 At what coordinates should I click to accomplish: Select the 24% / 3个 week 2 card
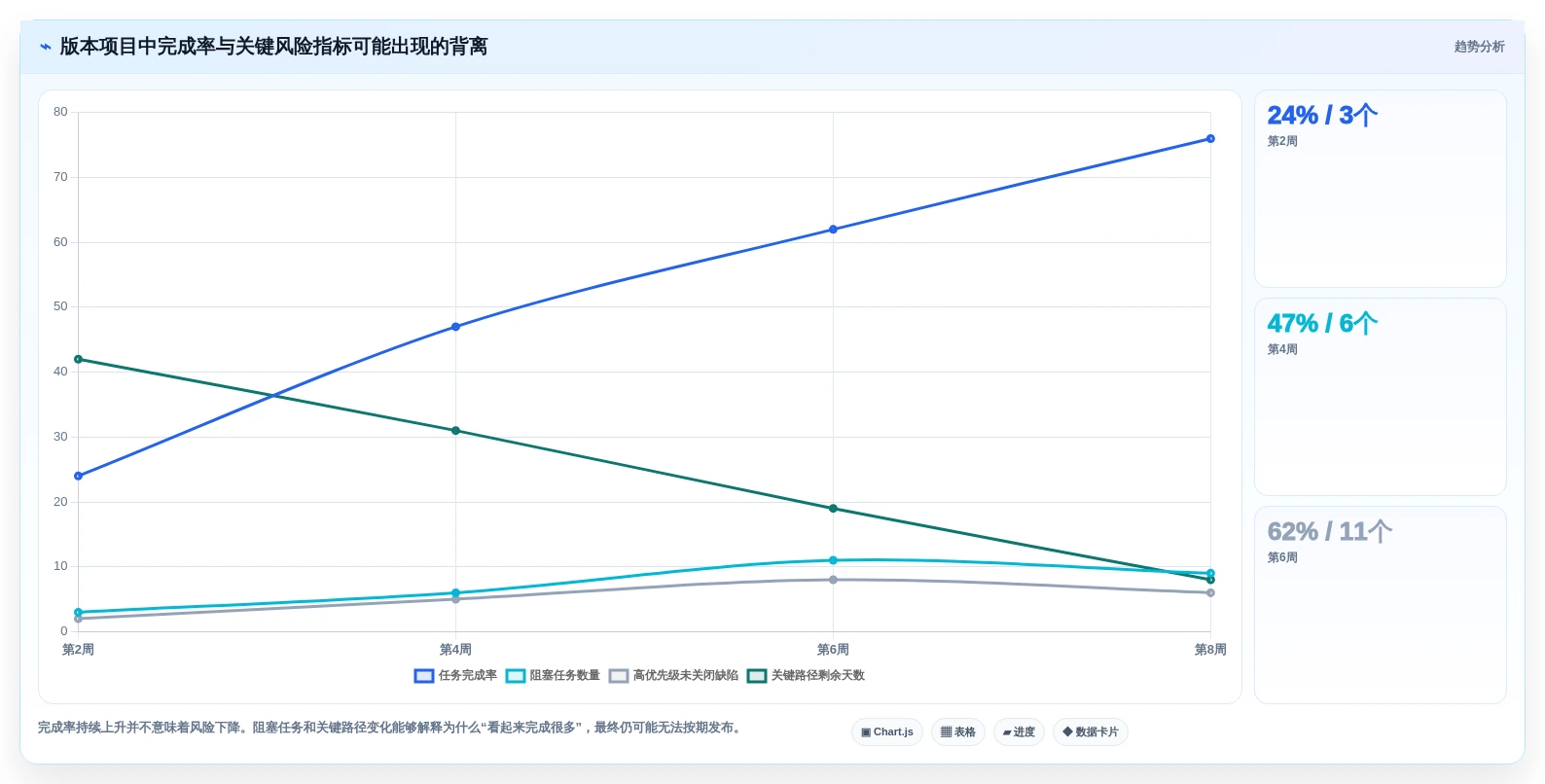coord(1380,189)
